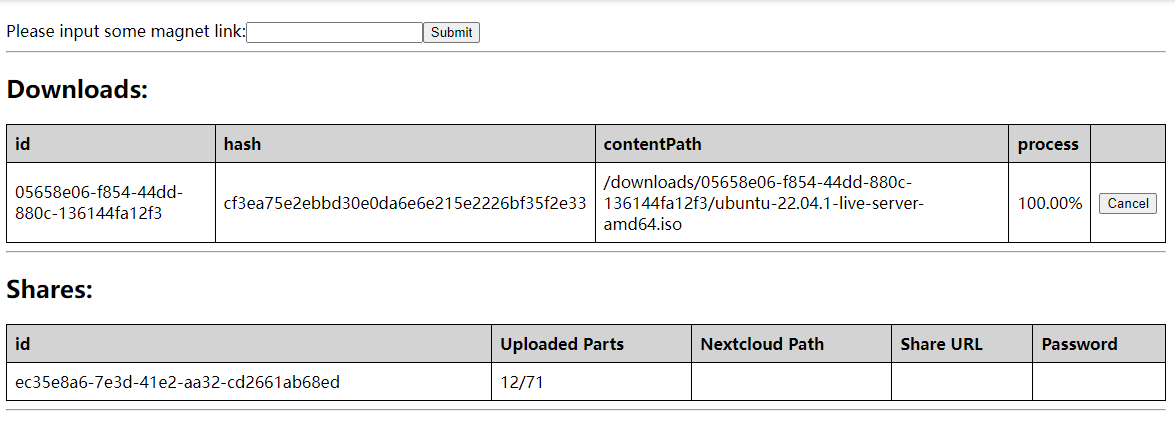The height and width of the screenshot is (424, 1175).
Task: Click the magnet link input field
Action: pos(334,32)
